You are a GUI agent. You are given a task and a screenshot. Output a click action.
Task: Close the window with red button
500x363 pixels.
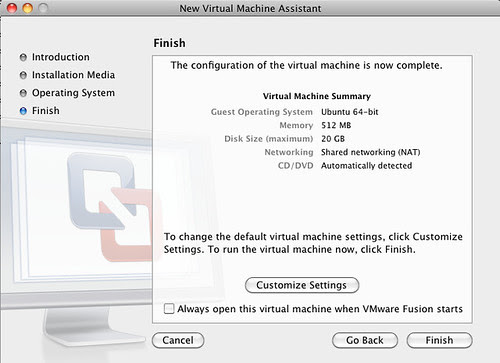coord(12,8)
